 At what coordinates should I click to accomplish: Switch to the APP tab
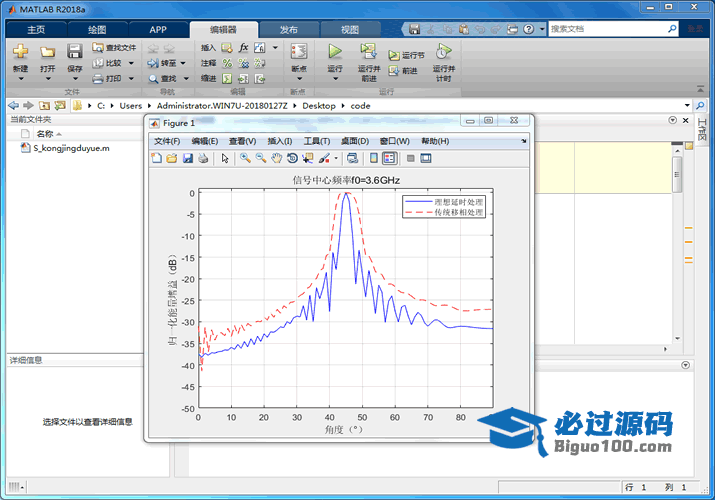[158, 30]
